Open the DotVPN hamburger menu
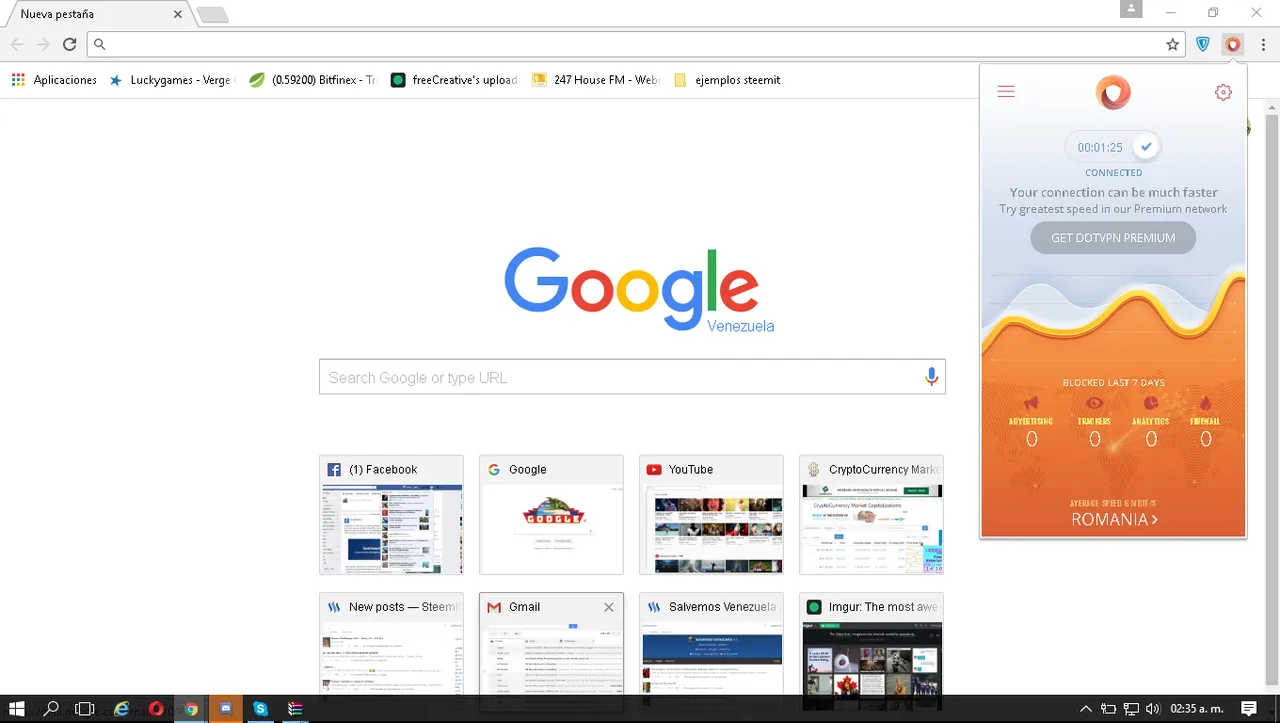Image resolution: width=1280 pixels, height=723 pixels. point(1006,92)
